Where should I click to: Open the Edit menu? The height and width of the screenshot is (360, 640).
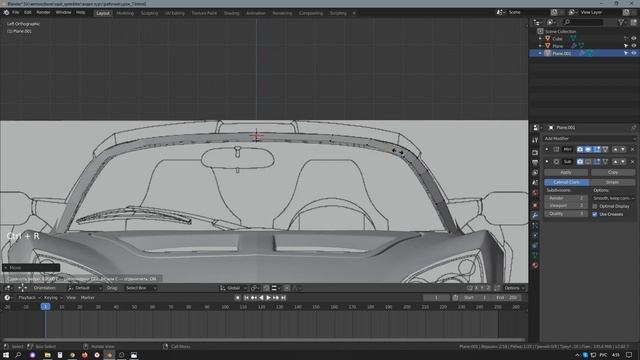tap(27, 13)
